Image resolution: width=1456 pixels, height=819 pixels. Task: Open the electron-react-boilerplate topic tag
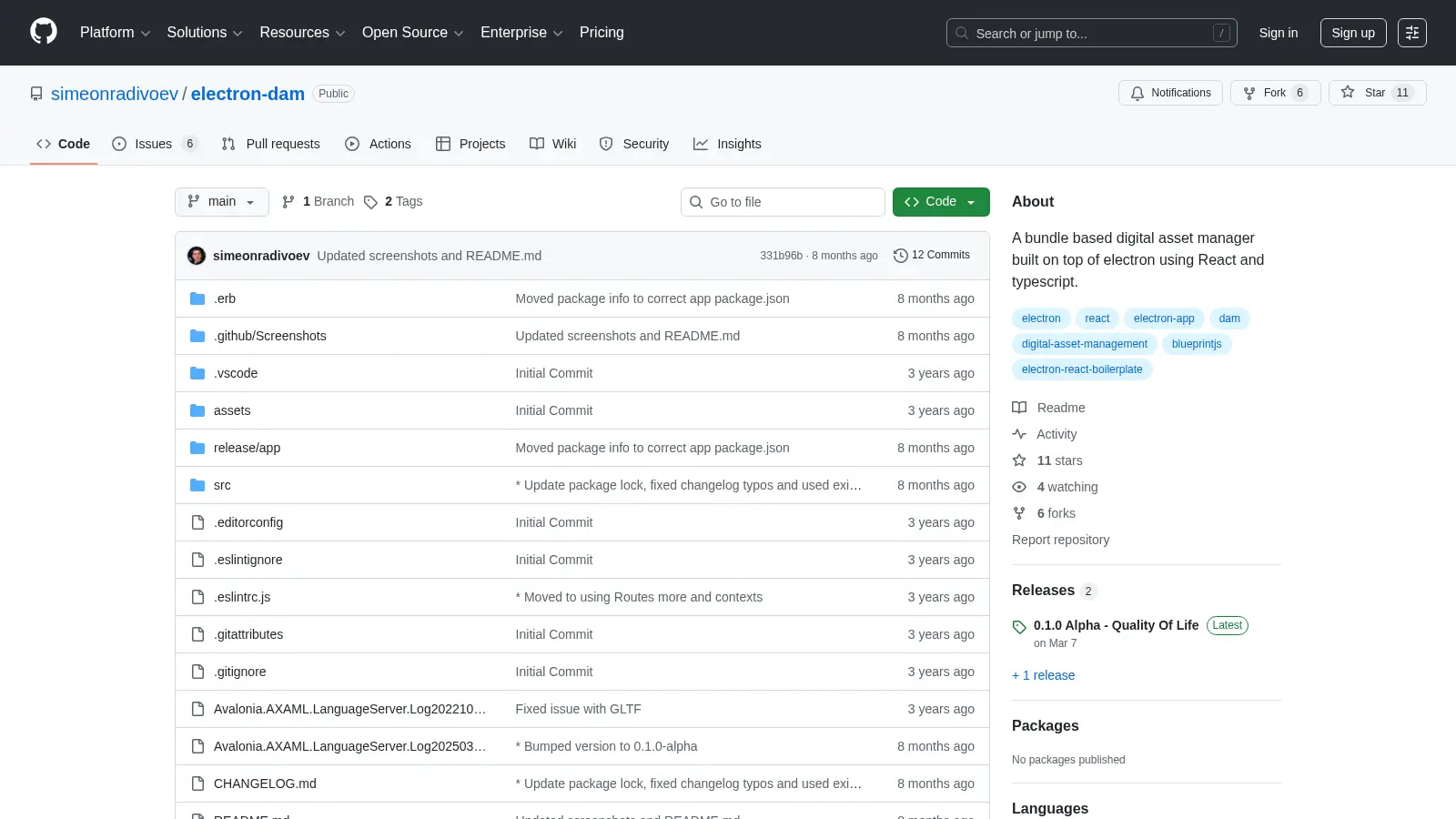pos(1082,369)
